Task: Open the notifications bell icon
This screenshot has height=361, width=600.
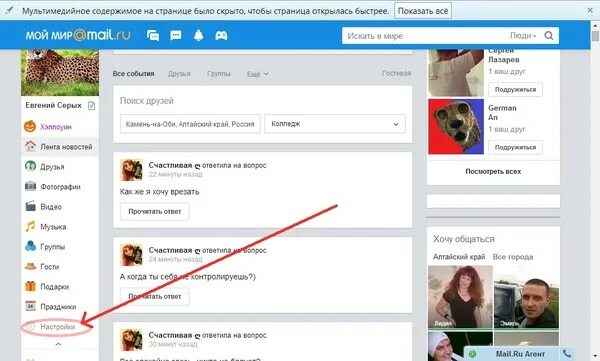Action: [198, 36]
